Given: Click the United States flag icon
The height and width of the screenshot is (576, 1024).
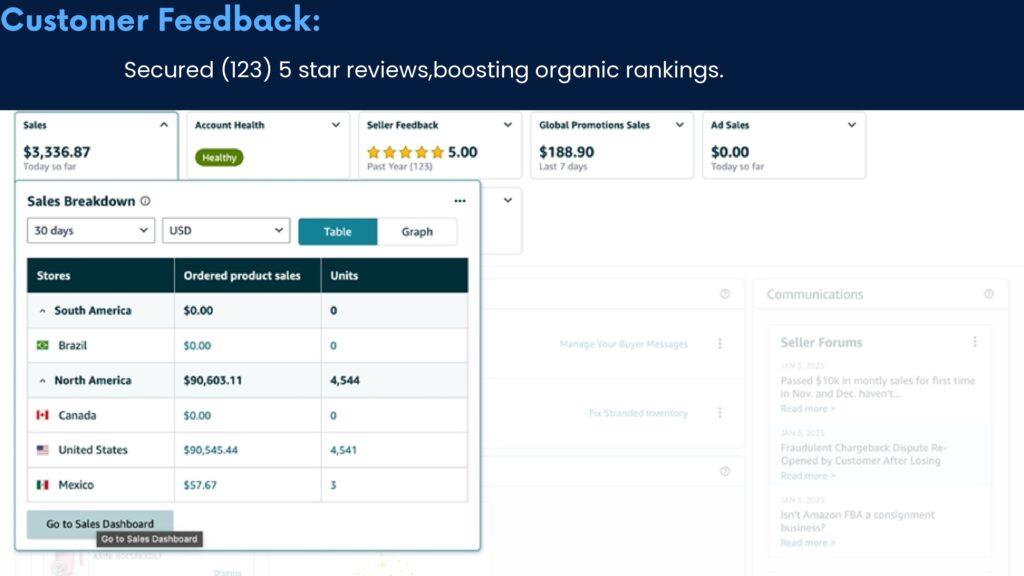Looking at the screenshot, I should 42,449.
